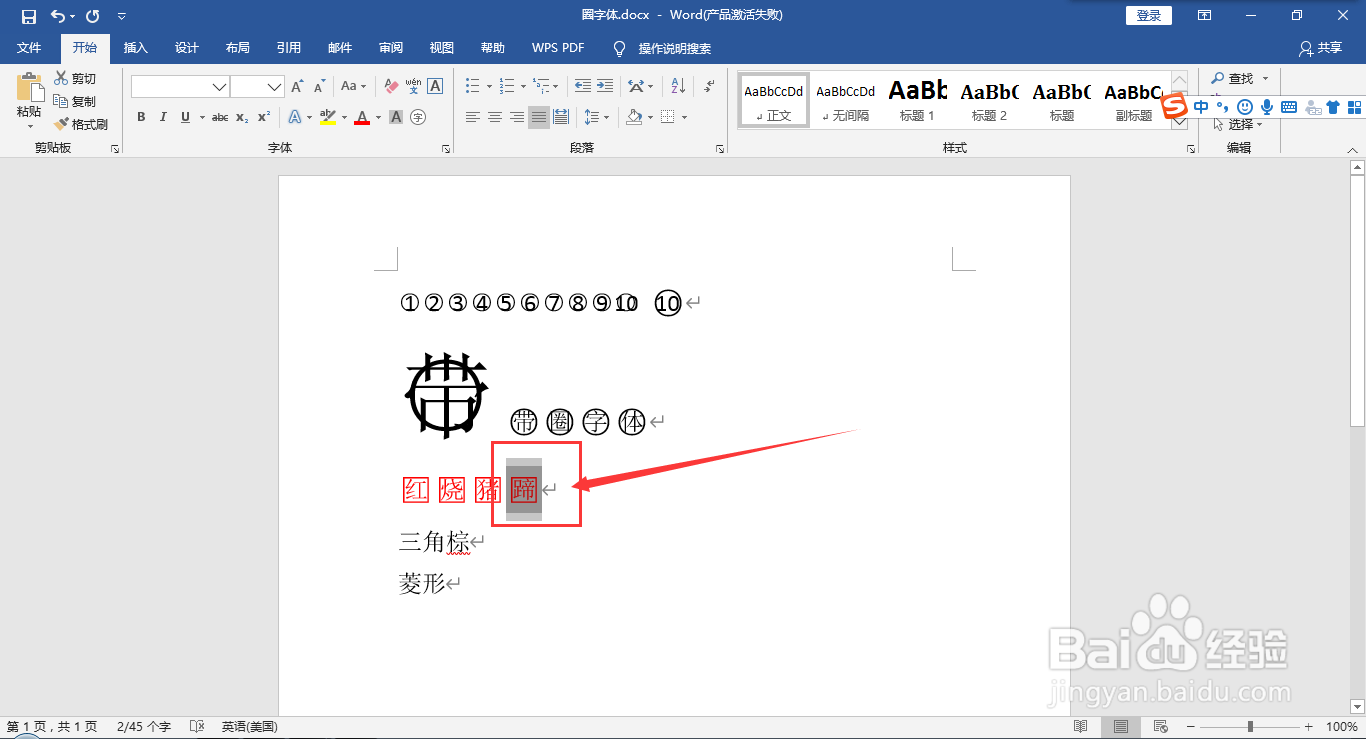Switch to the Insert (插入) tab
The height and width of the screenshot is (739, 1366).
click(x=135, y=48)
